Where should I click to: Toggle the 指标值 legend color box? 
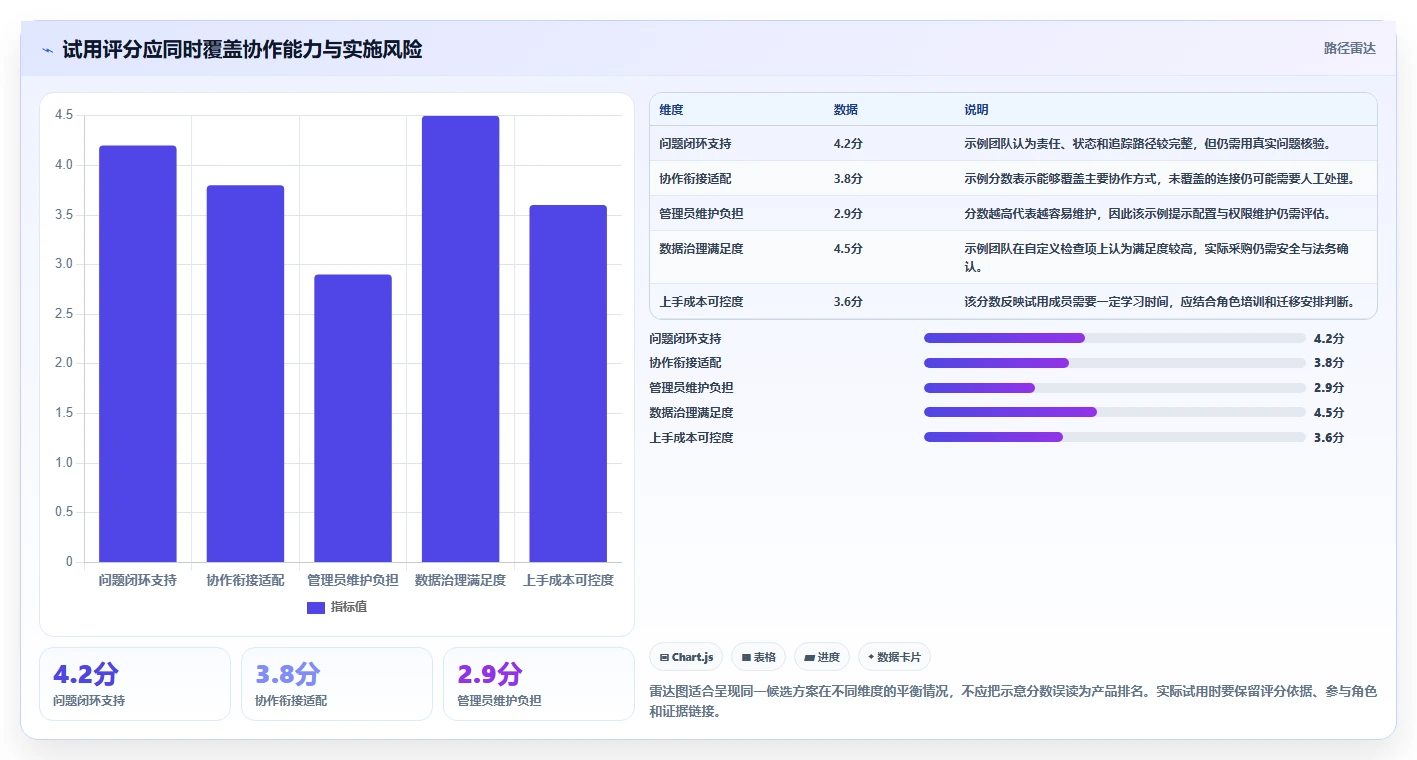coord(316,607)
